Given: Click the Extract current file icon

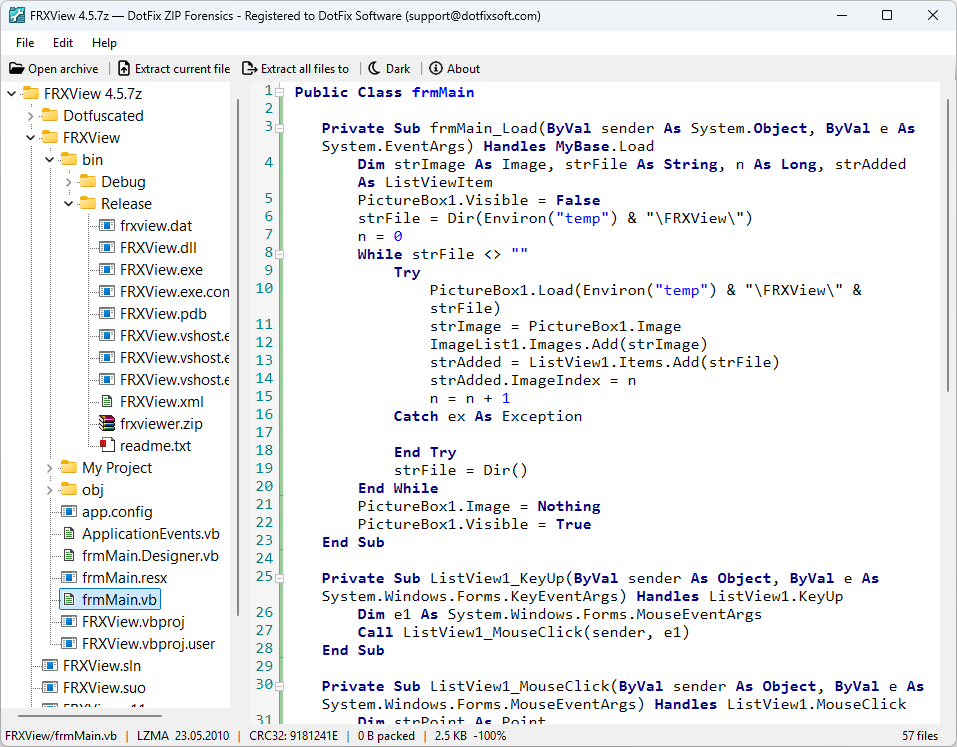Looking at the screenshot, I should pos(124,68).
